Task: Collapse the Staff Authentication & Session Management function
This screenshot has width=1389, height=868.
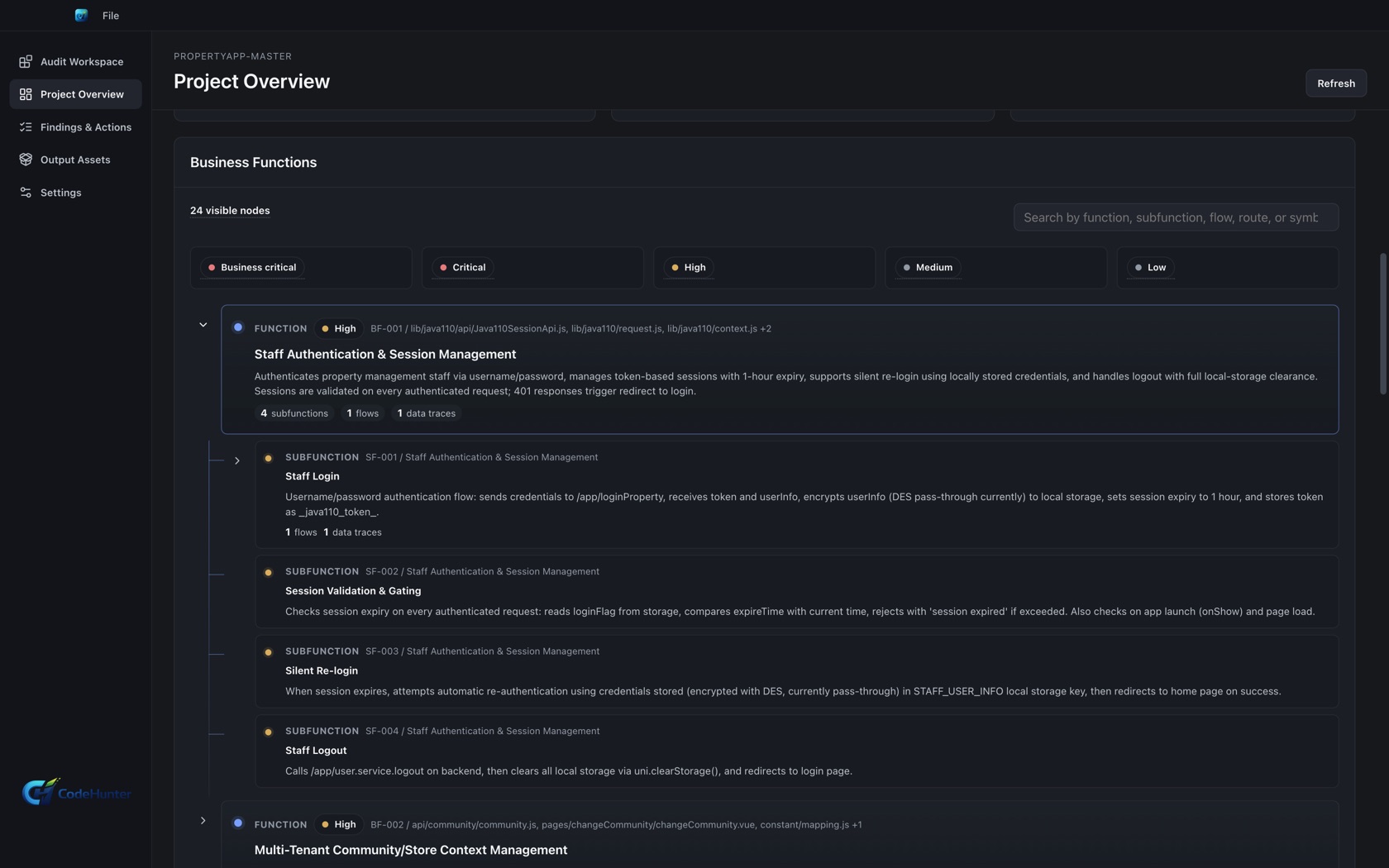Action: (203, 325)
